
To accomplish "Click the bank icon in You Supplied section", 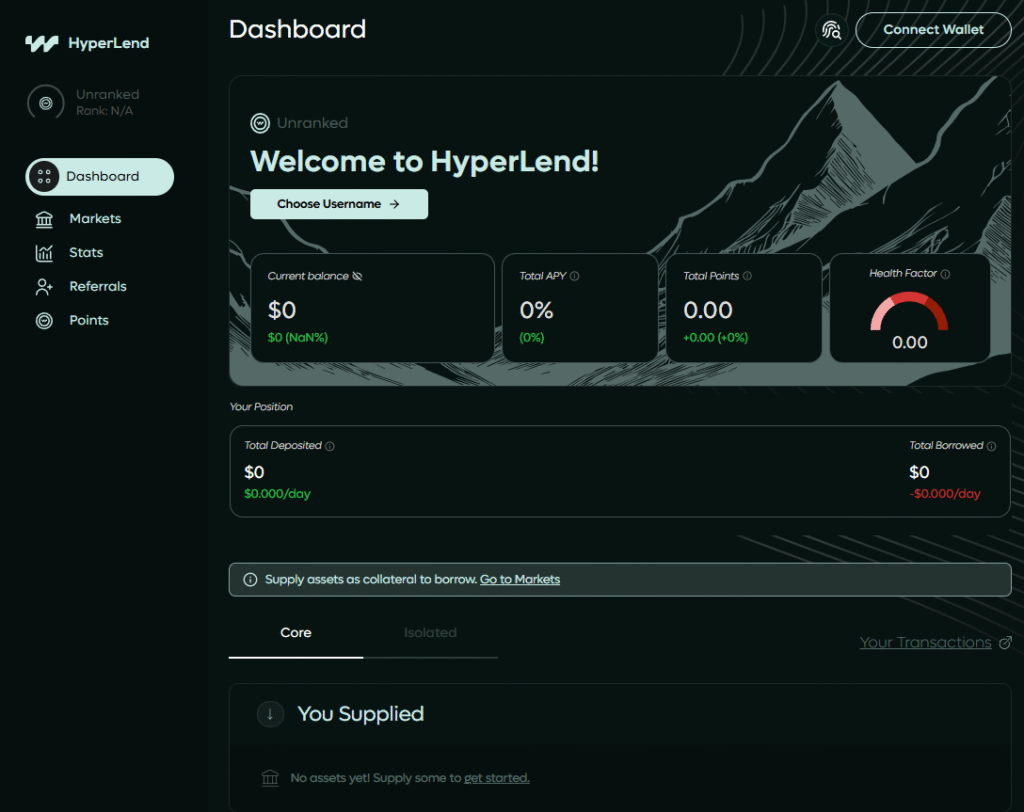I will click(268, 777).
